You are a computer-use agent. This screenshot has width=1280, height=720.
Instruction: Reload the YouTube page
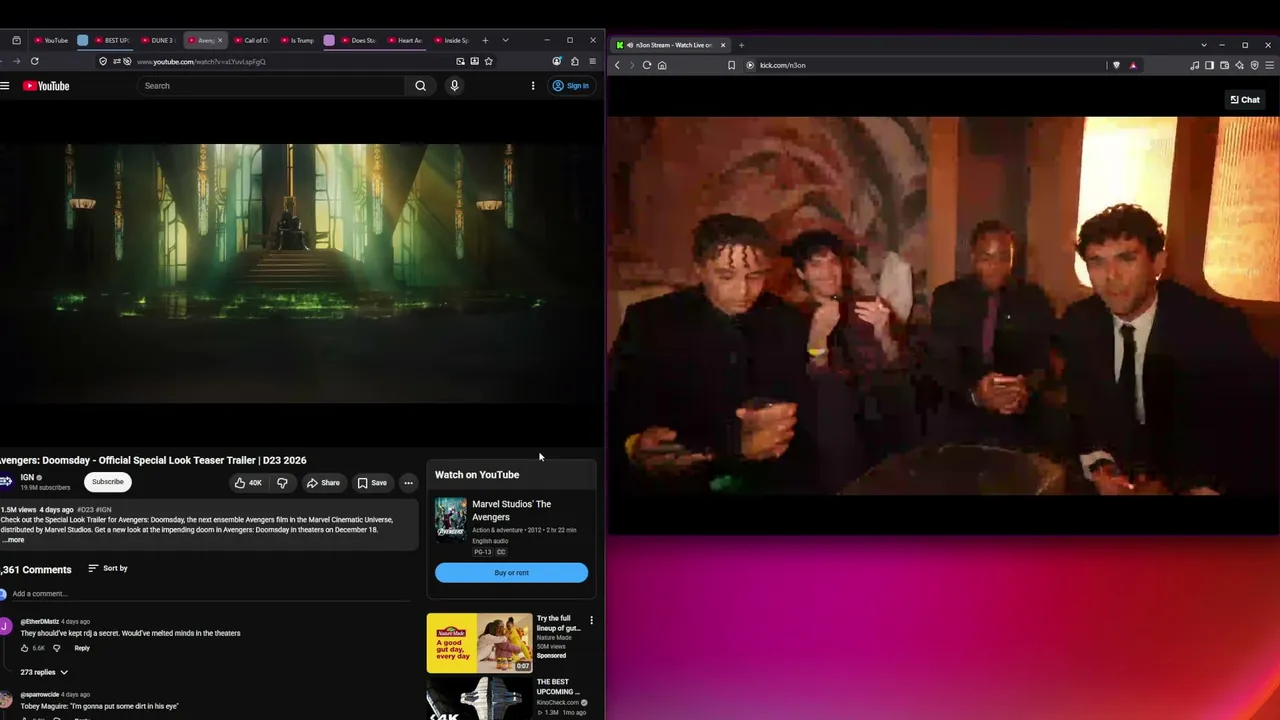[x=34, y=61]
